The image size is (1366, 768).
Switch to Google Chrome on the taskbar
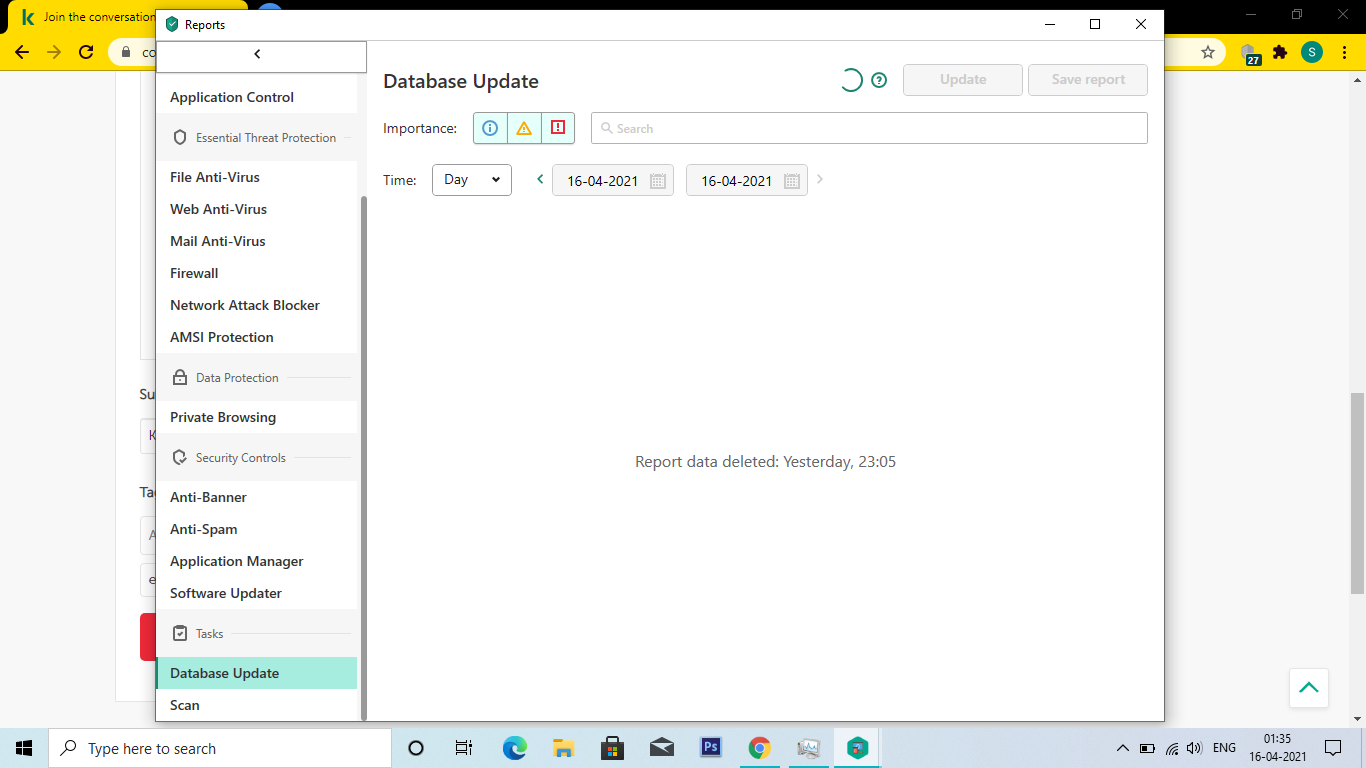(x=760, y=748)
